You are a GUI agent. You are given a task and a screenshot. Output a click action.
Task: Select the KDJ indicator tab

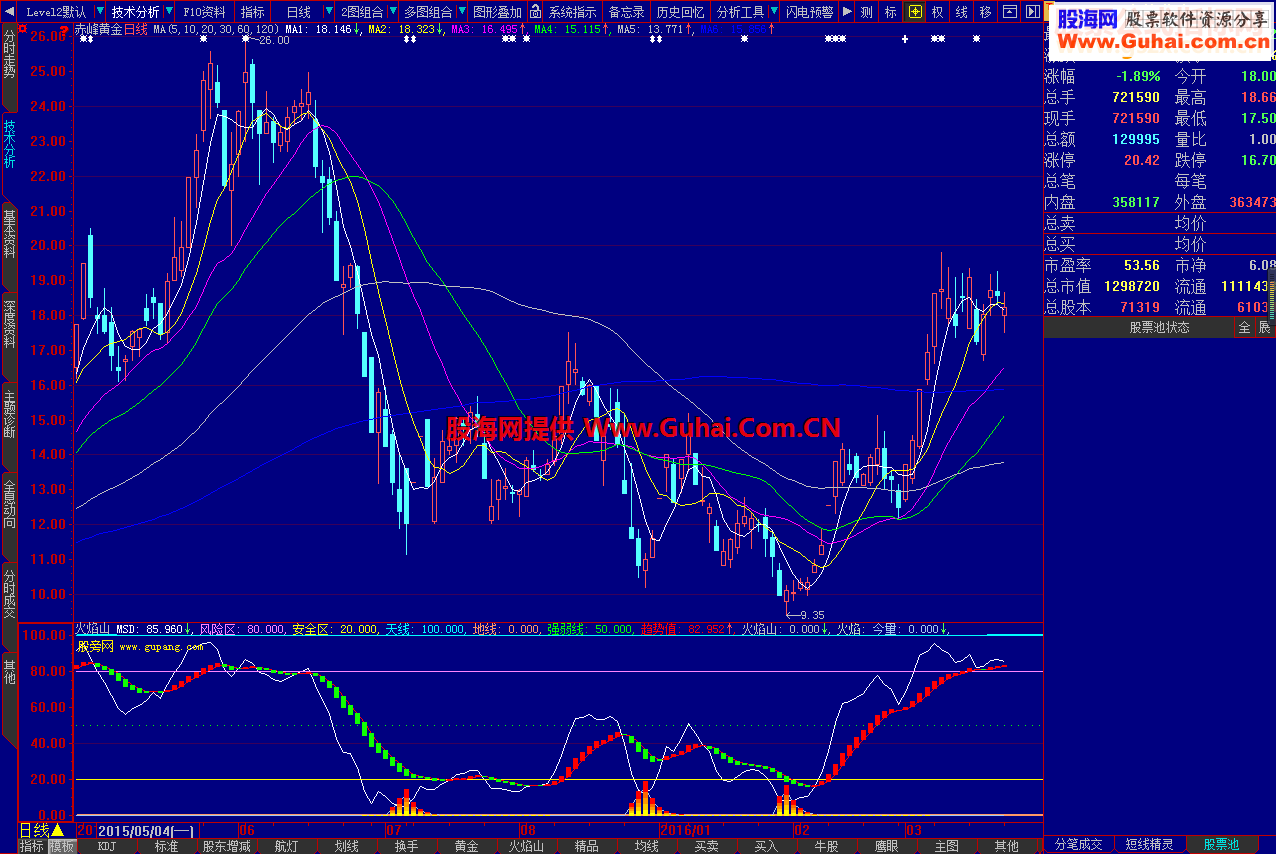pyautogui.click(x=106, y=846)
